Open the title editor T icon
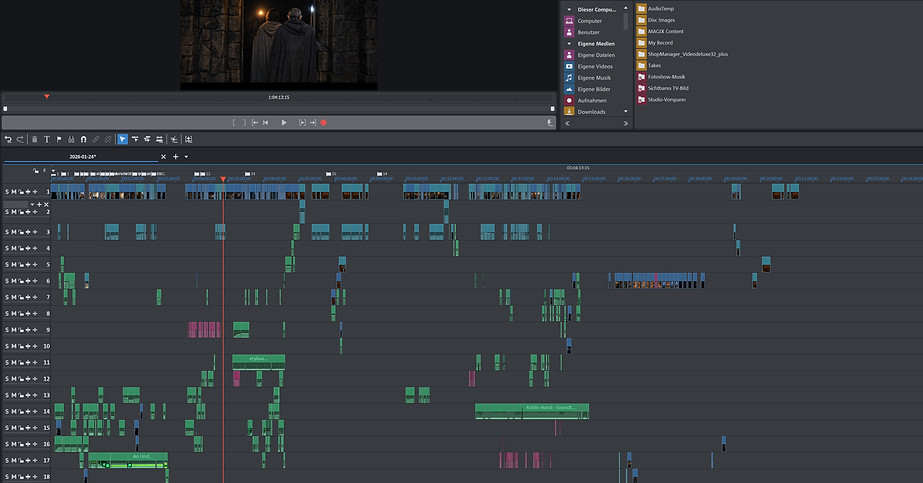The width and height of the screenshot is (923, 483). 47,139
